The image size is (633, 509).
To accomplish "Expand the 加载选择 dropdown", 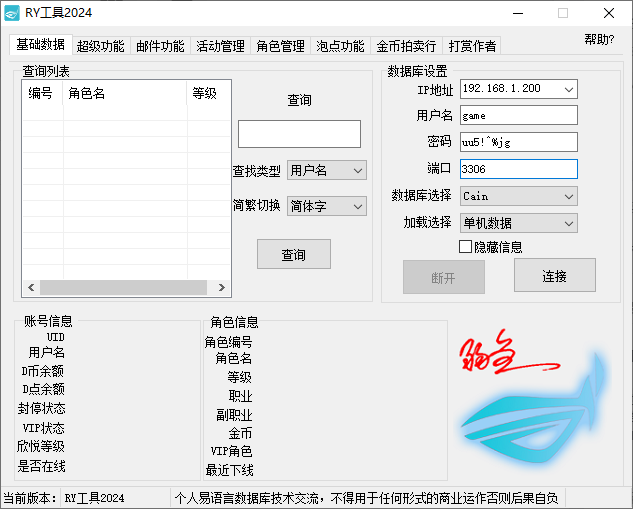I will 518,223.
